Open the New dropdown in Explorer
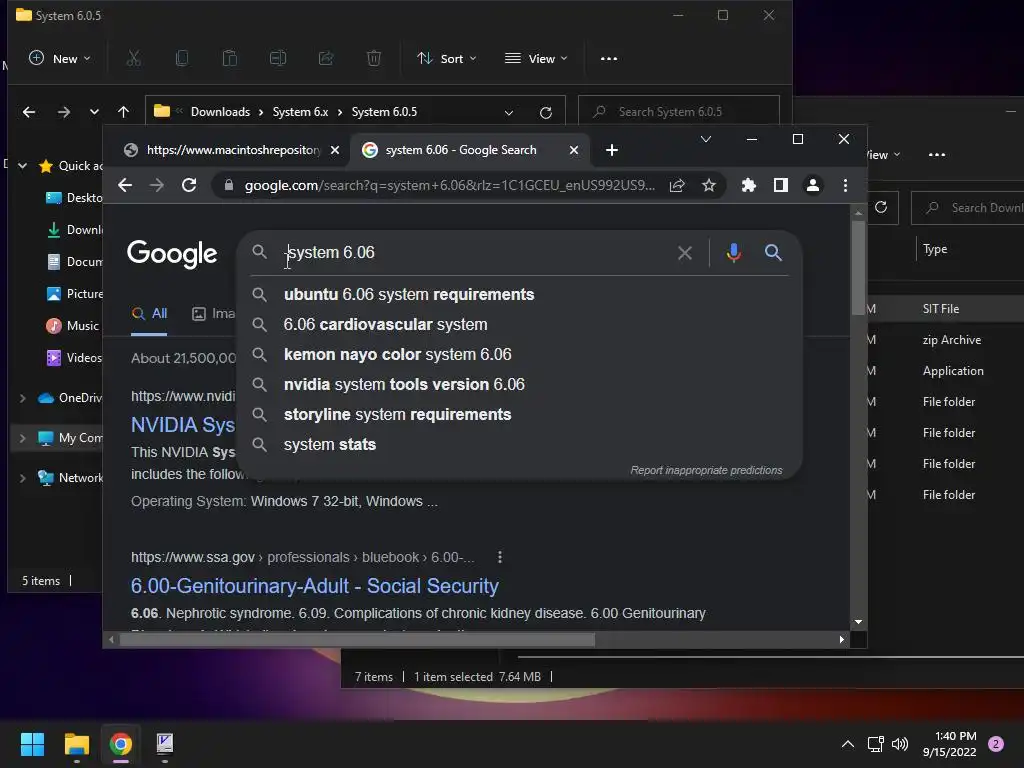1024x768 pixels. pyautogui.click(x=59, y=58)
